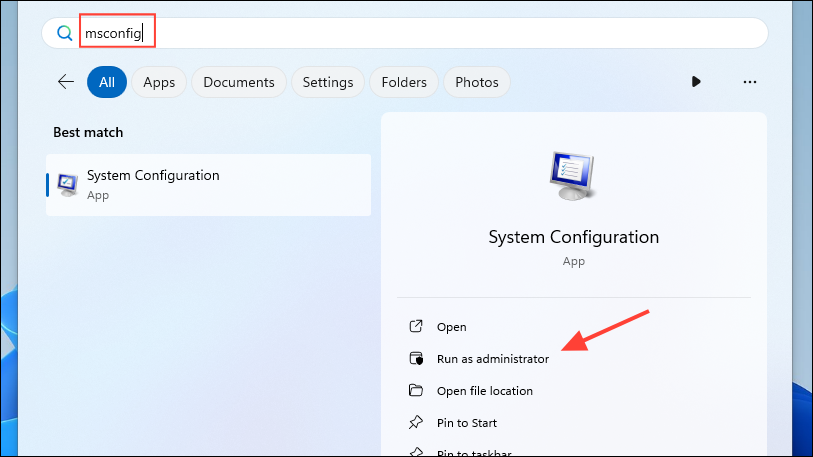This screenshot has width=813, height=457.
Task: Click the Run as administrator shield icon
Action: [416, 358]
